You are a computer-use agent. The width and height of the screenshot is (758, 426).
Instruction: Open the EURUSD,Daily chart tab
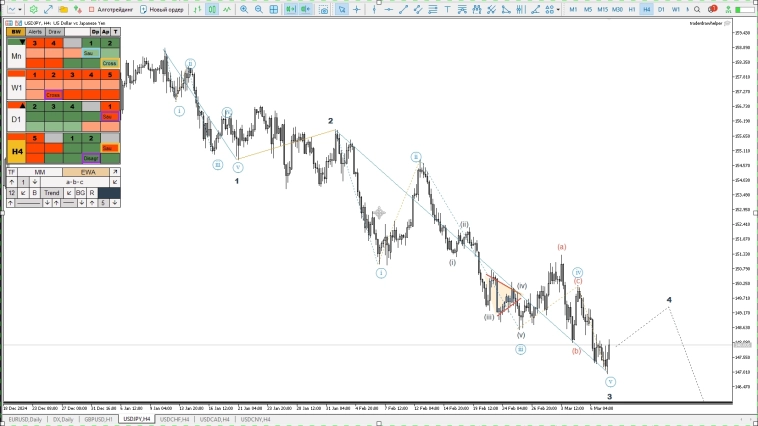[x=25, y=419]
